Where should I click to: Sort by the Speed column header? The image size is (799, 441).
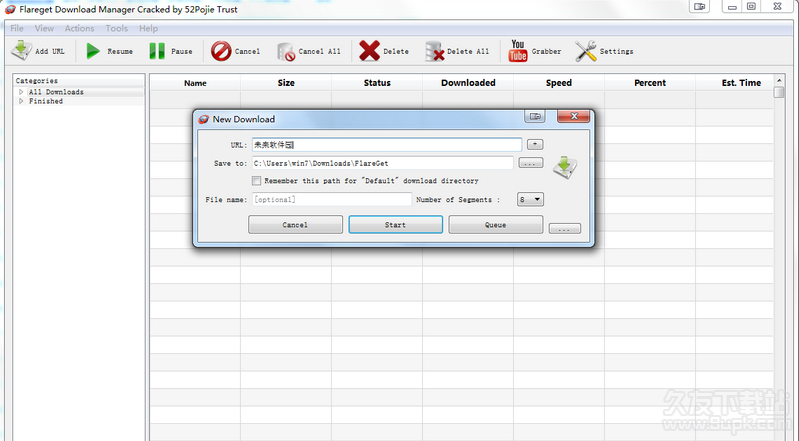pos(559,83)
